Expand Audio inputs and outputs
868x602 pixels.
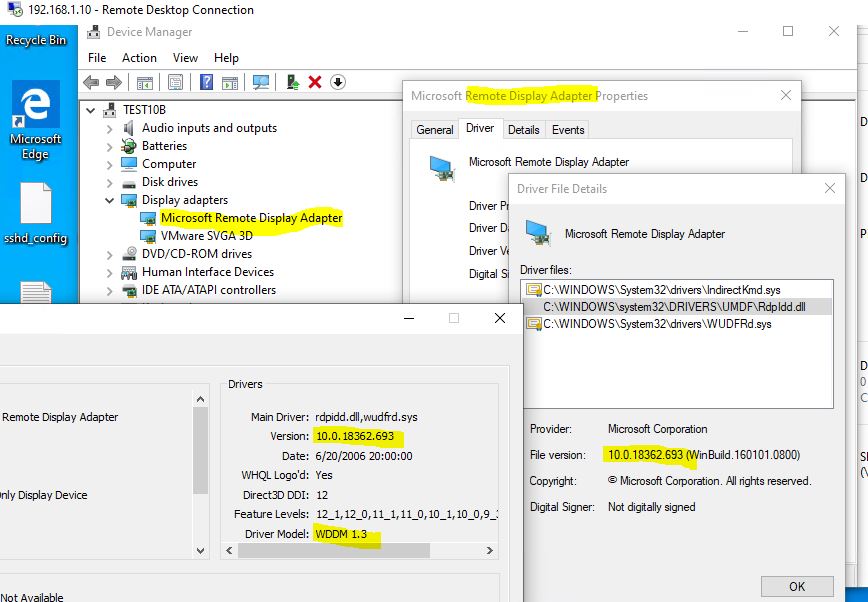(x=110, y=128)
